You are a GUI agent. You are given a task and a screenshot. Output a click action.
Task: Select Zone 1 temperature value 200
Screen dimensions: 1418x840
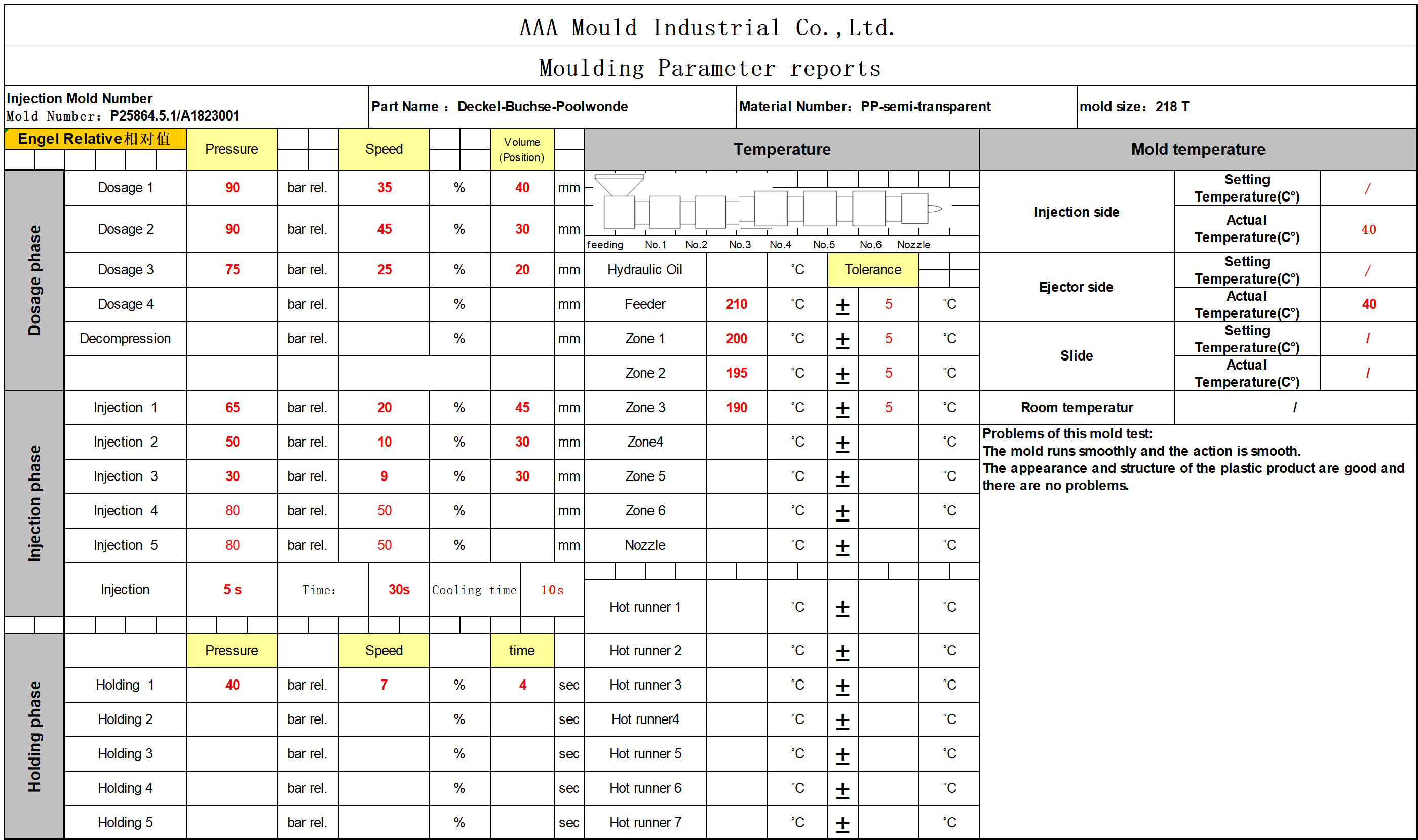point(736,339)
